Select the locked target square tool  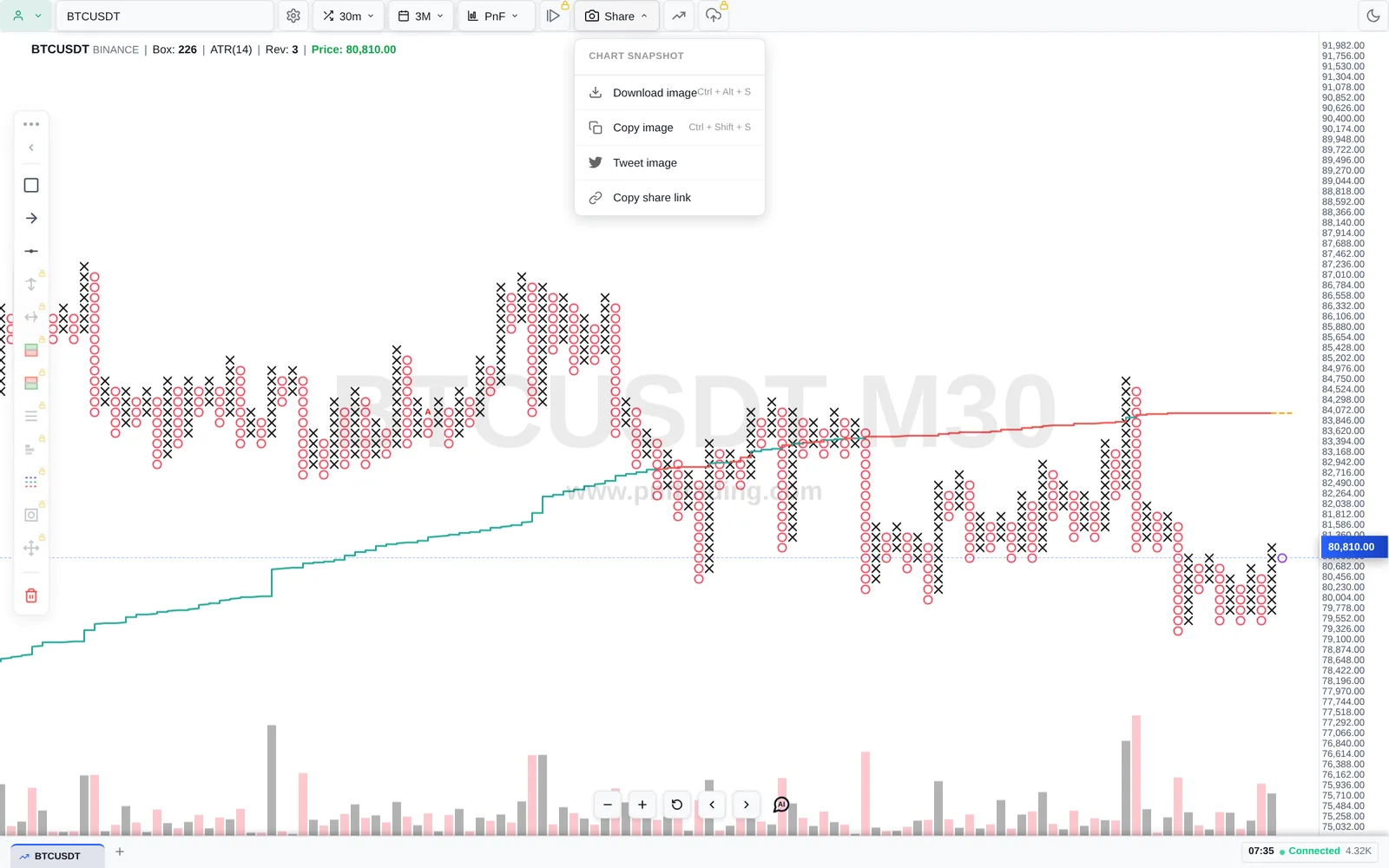tap(31, 515)
